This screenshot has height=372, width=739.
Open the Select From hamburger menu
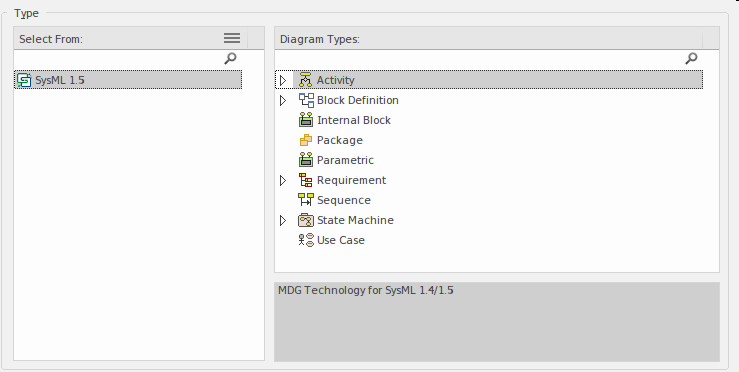coord(232,38)
